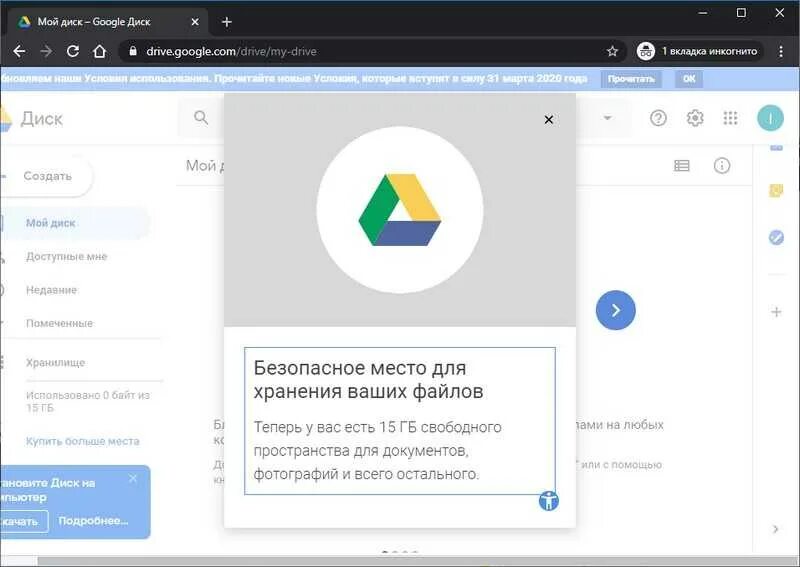Open Keep notes side panel icon
The image size is (800, 567).
776,191
